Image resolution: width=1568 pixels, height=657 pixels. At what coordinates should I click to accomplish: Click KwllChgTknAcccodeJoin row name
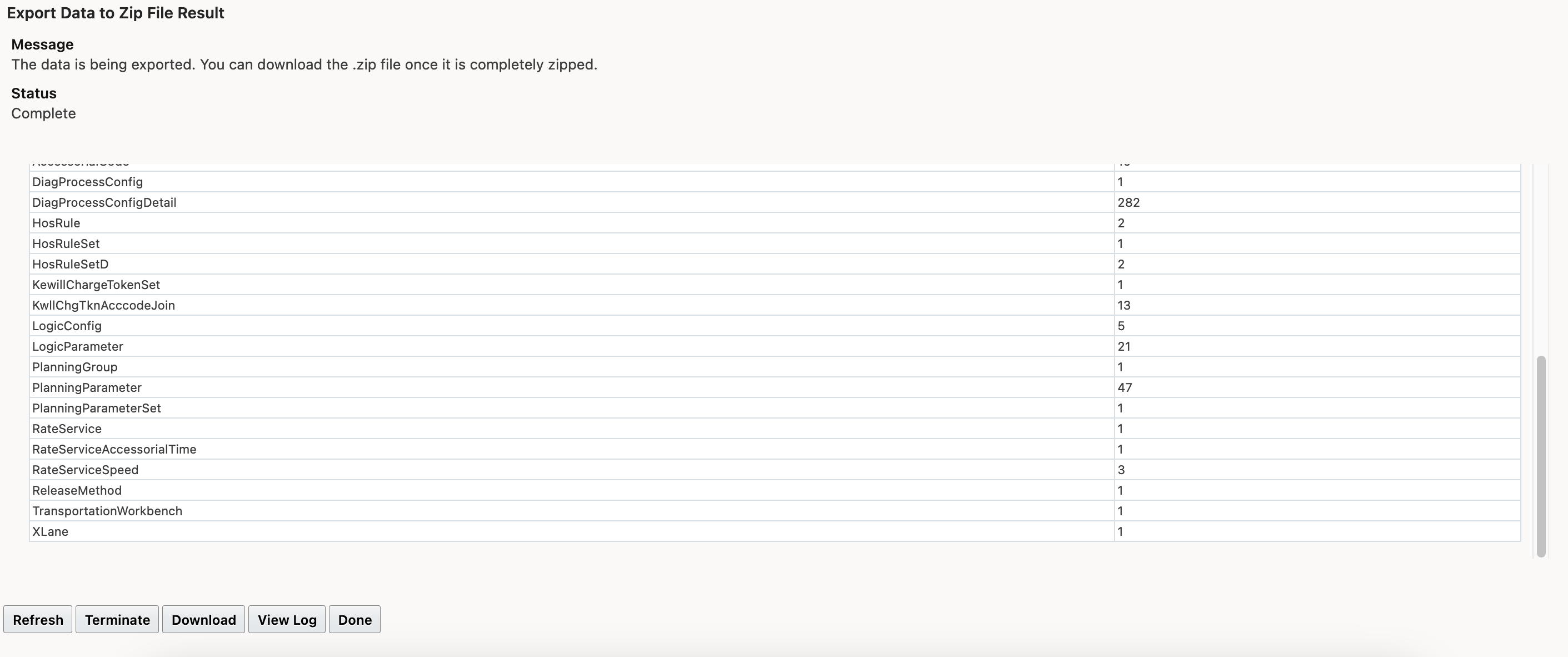point(103,305)
